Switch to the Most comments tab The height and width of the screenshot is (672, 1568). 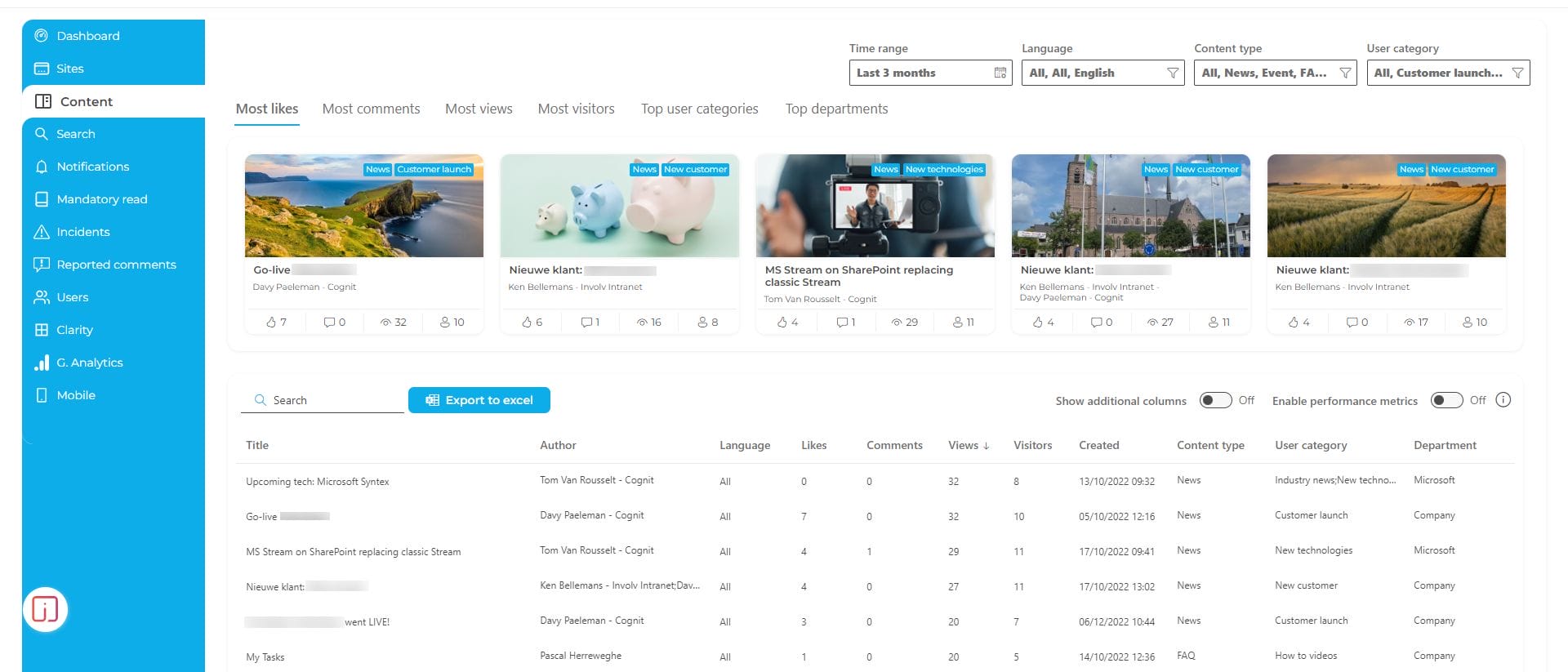click(x=371, y=109)
